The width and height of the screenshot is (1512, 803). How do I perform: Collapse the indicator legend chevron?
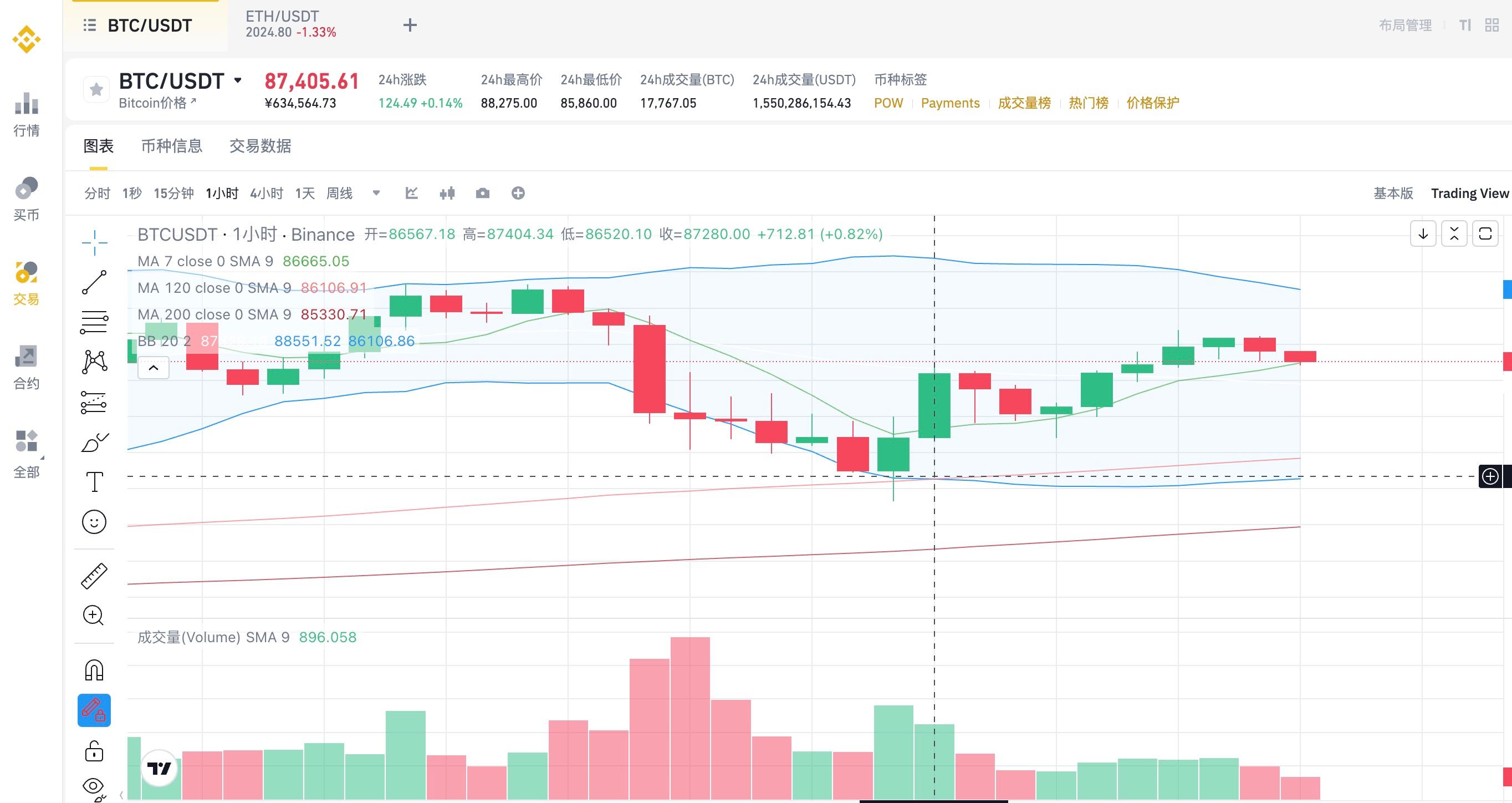tap(153, 368)
